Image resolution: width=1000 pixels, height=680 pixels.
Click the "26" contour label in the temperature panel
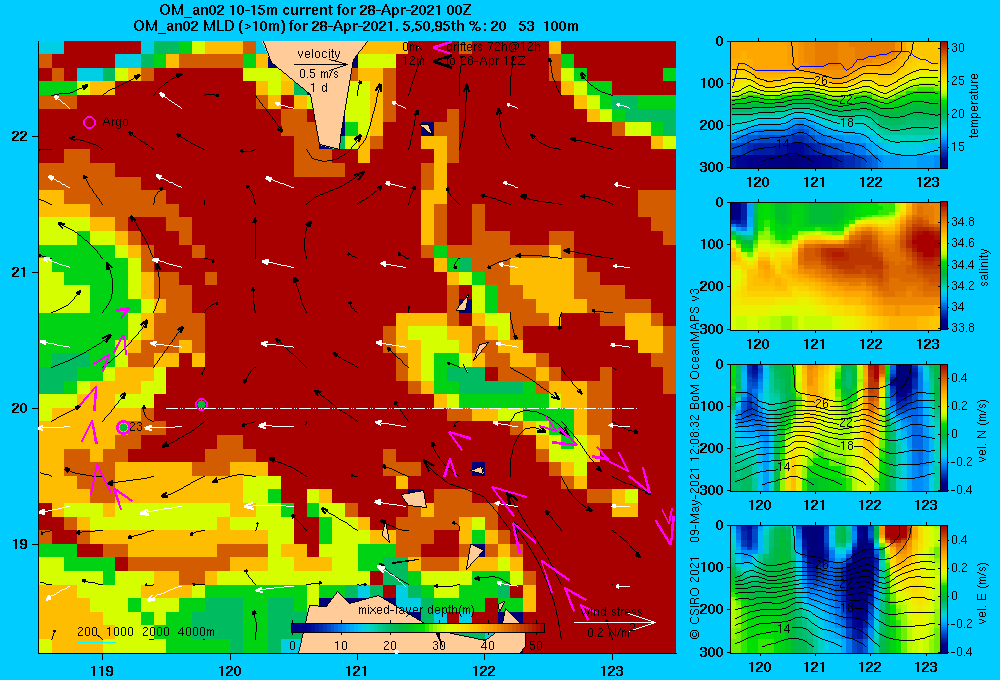[x=821, y=80]
